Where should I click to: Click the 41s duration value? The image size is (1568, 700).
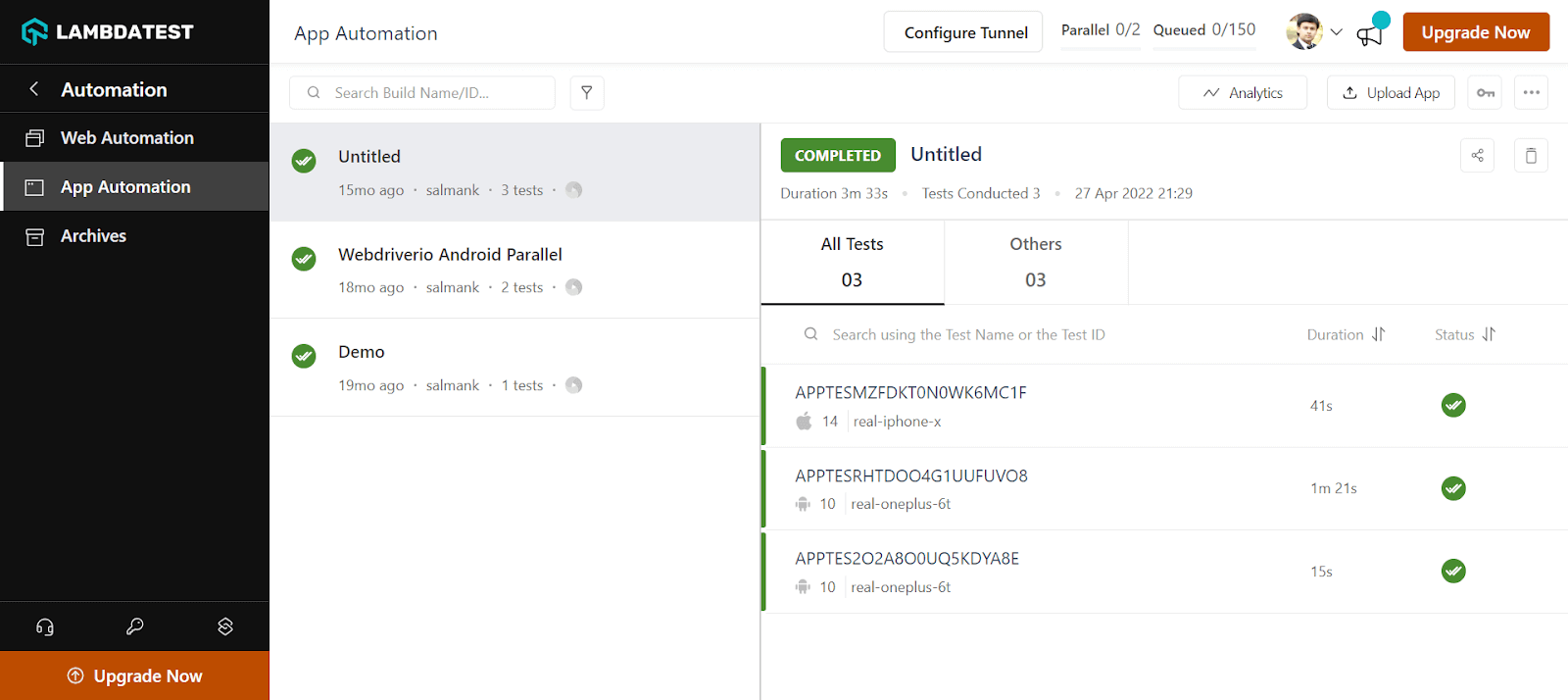tap(1321, 406)
